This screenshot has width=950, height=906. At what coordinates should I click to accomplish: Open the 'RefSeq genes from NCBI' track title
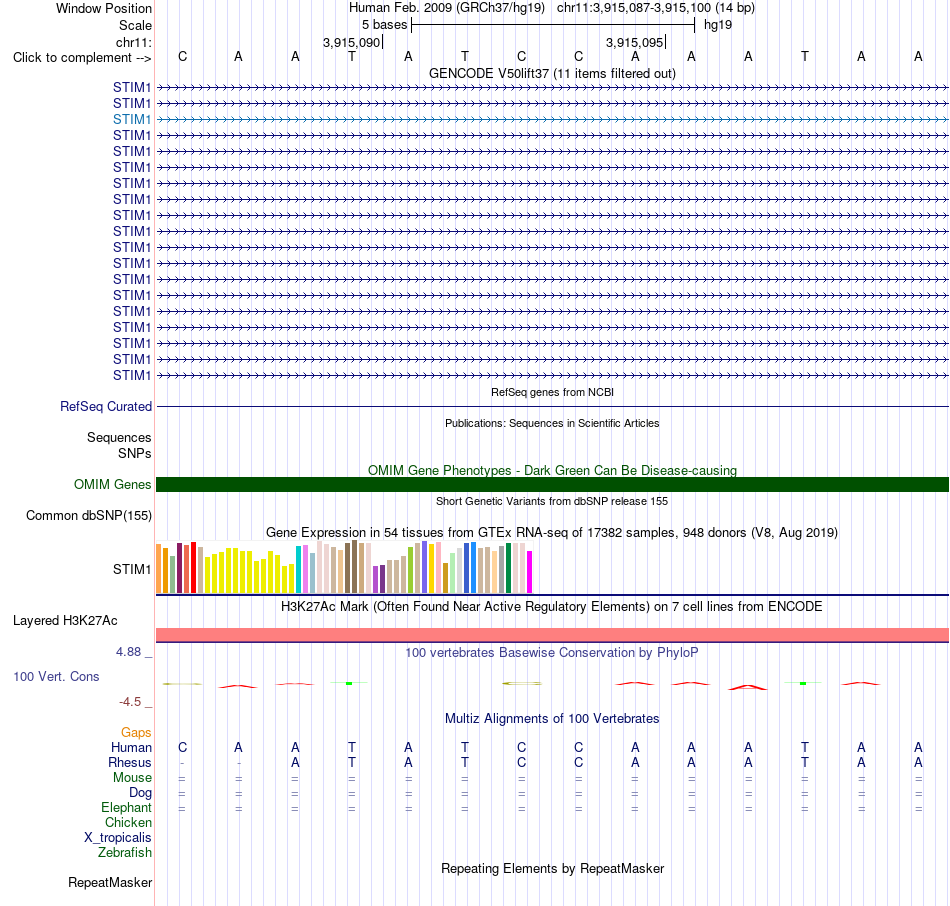point(552,392)
